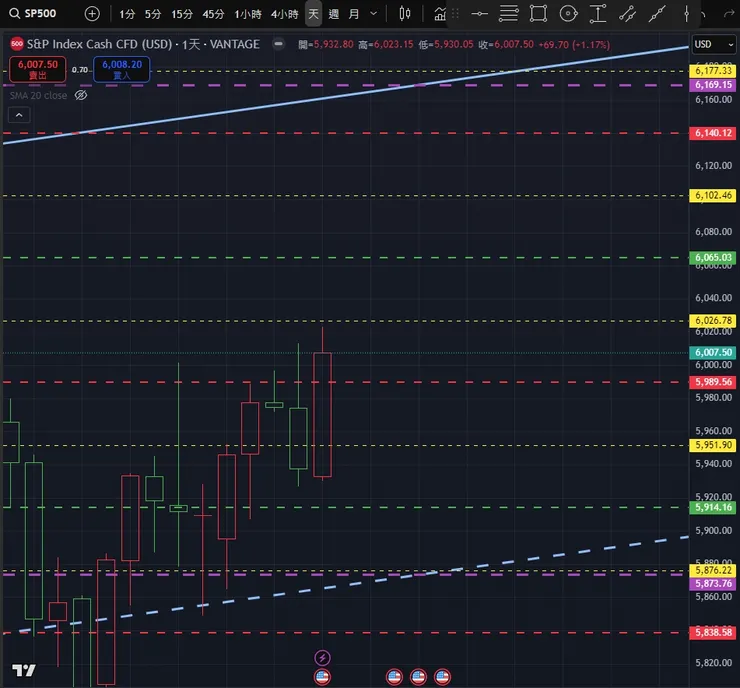Click the +69.70 (+1.17%) change value
The height and width of the screenshot is (688, 740).
[x=574, y=44]
